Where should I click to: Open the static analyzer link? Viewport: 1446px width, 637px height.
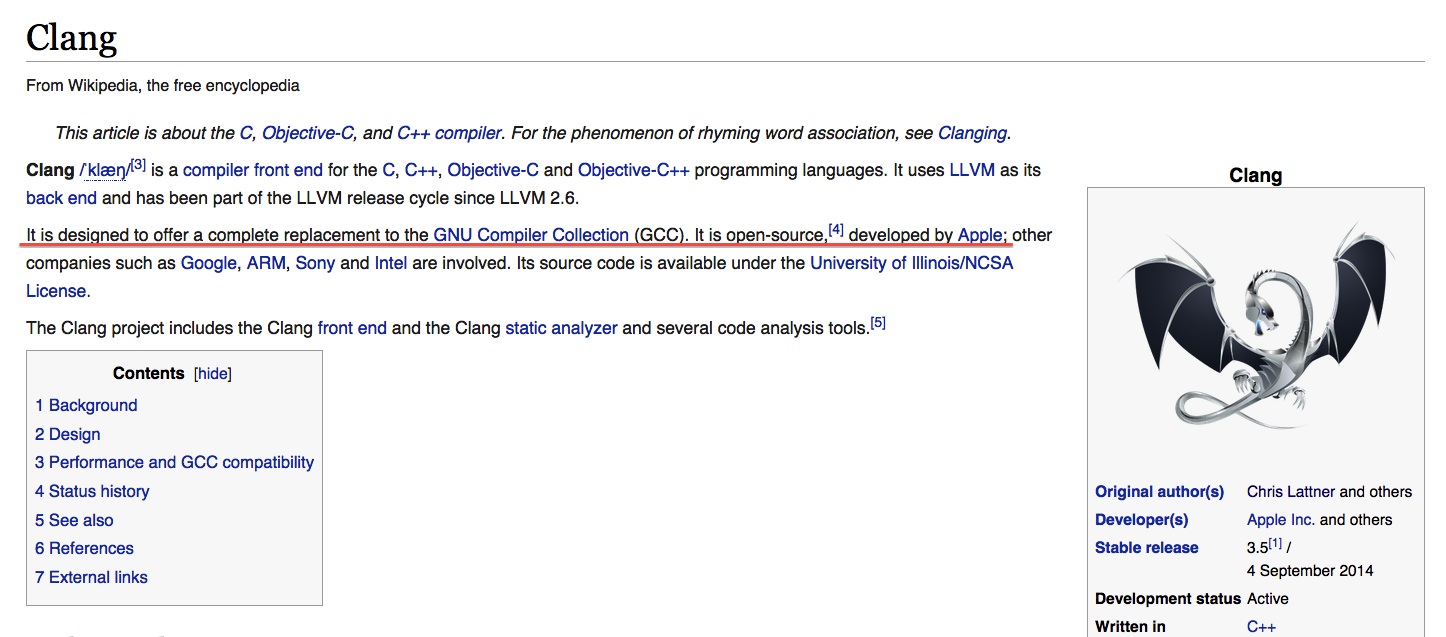561,327
